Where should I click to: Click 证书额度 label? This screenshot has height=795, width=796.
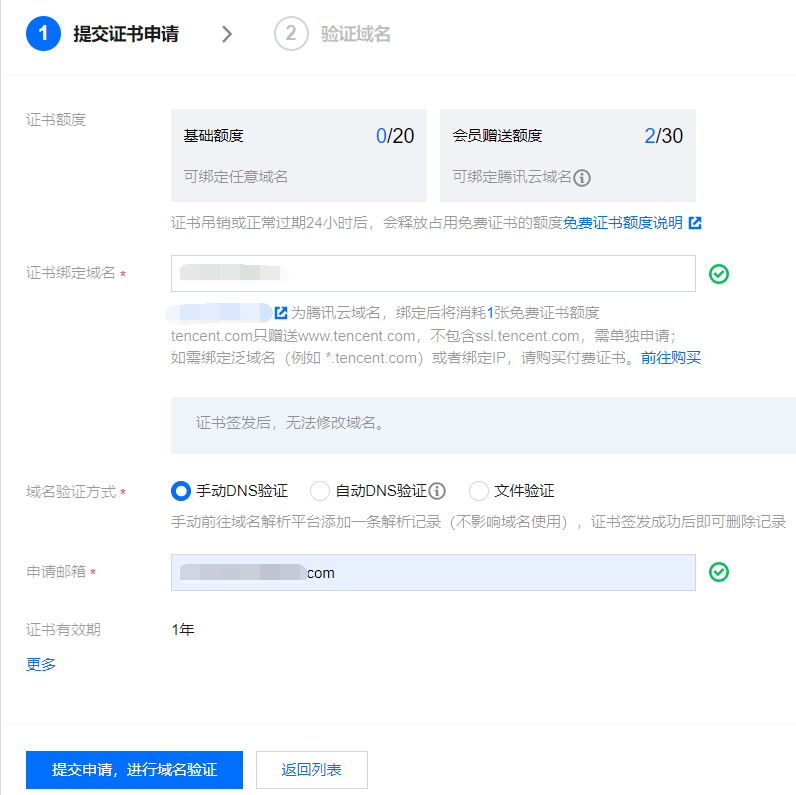(x=56, y=120)
